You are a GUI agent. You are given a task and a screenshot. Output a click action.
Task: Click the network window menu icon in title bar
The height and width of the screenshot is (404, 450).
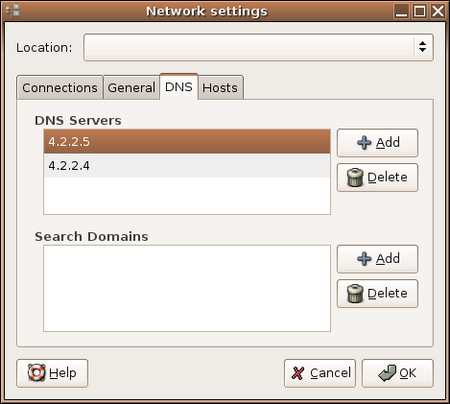tap(13, 11)
